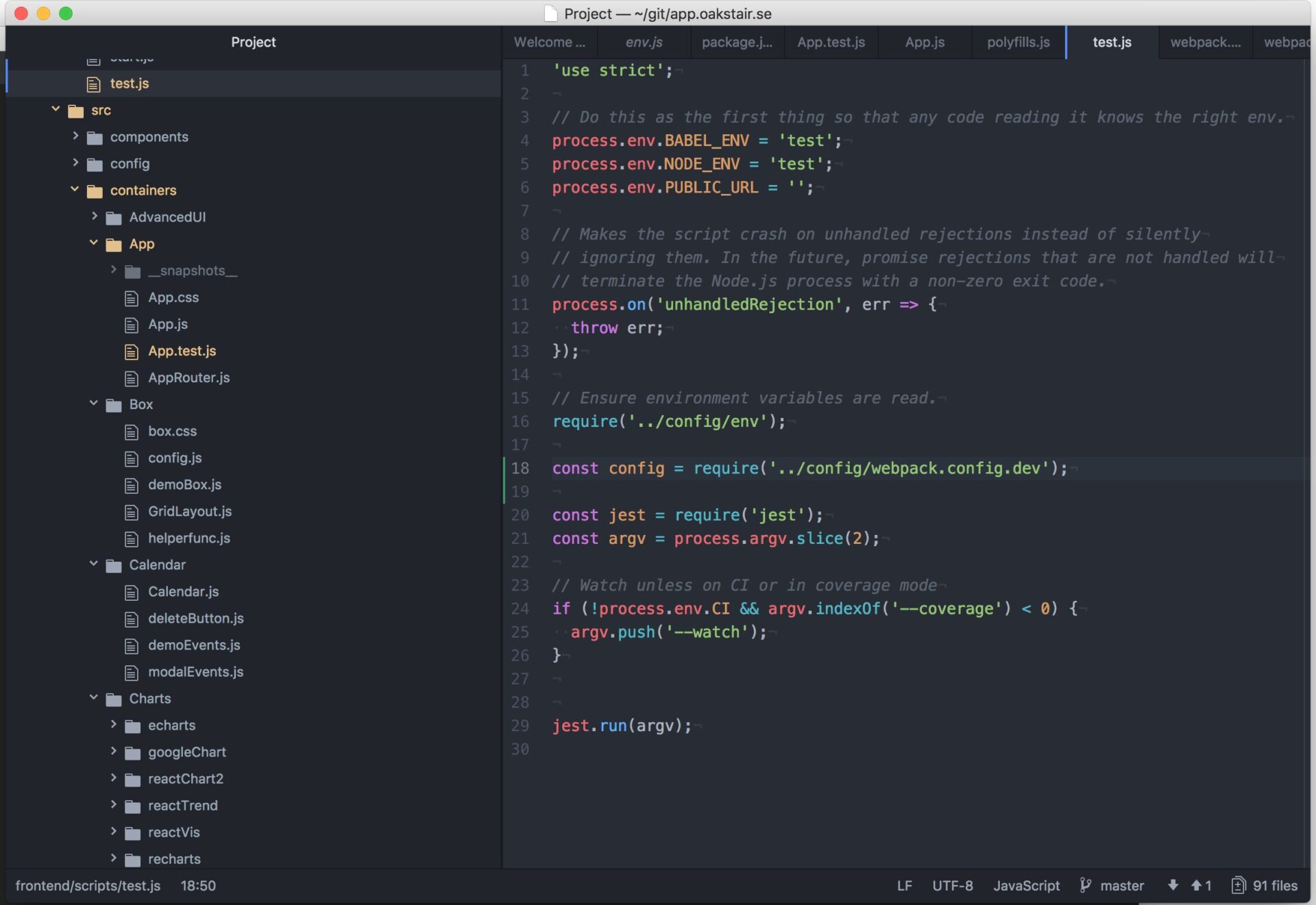Collapse the Charts folder chevron
The image size is (1316, 905).
coord(94,697)
